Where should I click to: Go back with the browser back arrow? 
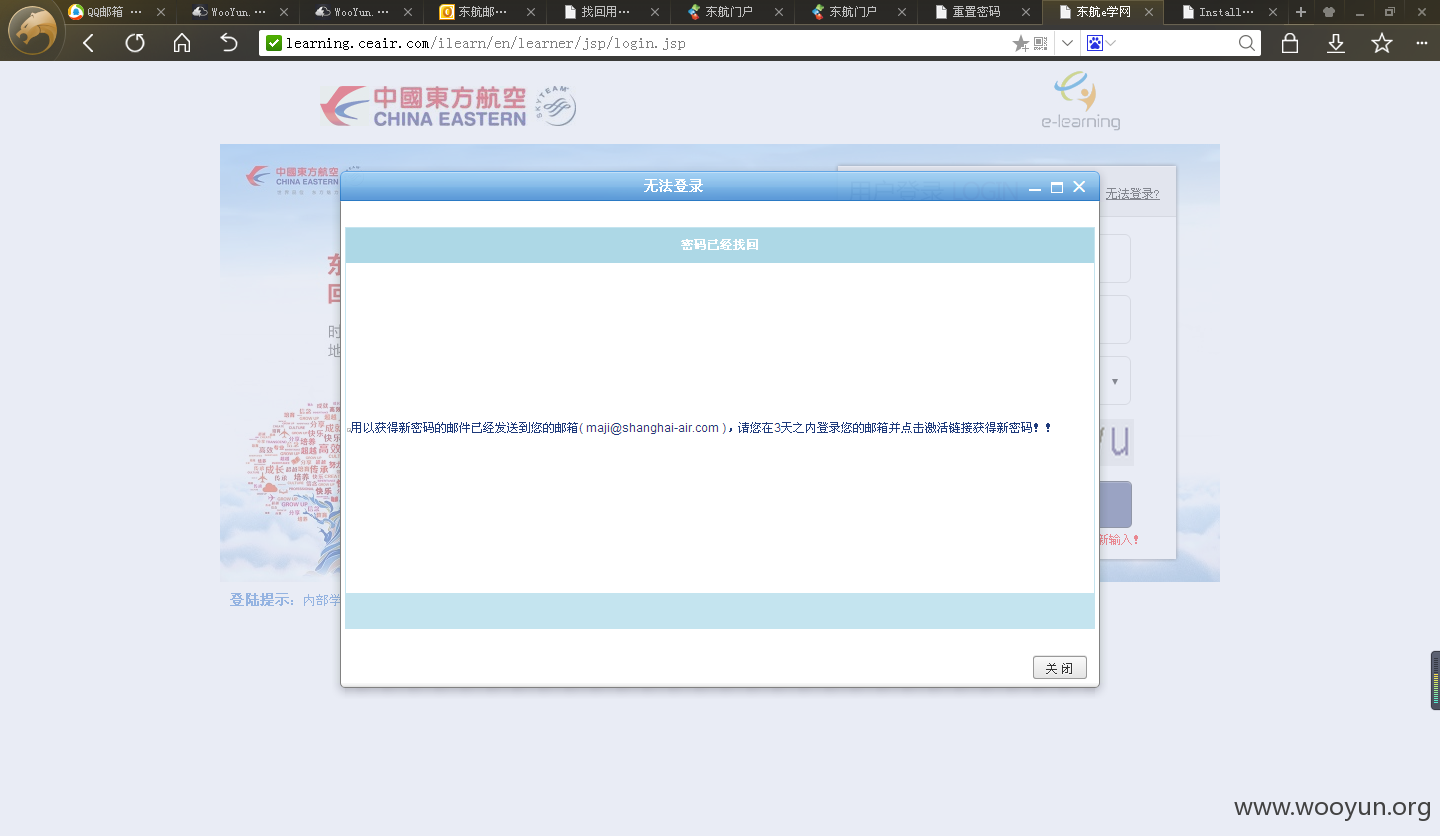pos(89,43)
